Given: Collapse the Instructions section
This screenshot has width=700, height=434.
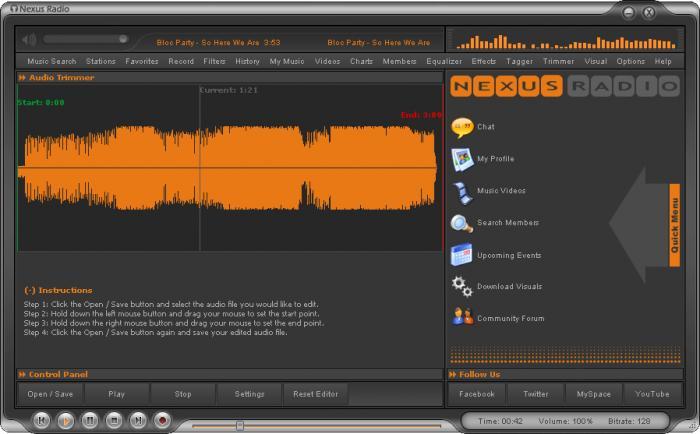Looking at the screenshot, I should [x=29, y=291].
